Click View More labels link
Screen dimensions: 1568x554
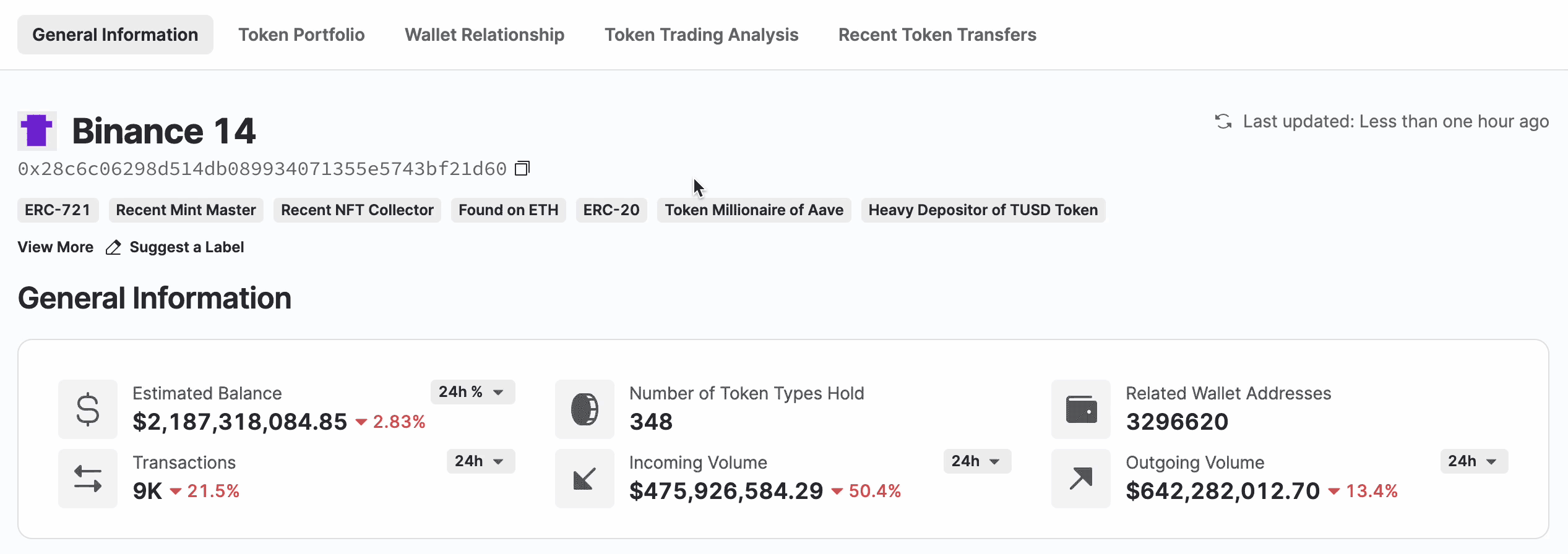tap(56, 247)
